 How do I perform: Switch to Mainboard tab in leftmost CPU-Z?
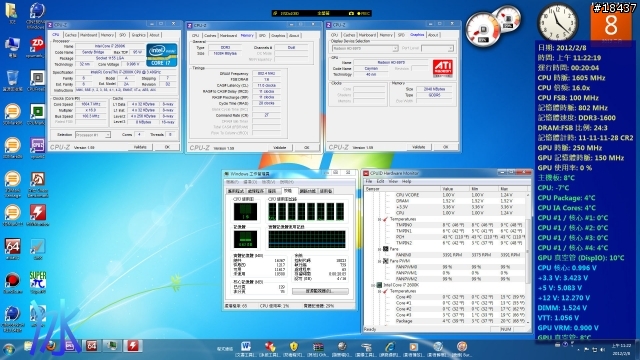(89, 35)
